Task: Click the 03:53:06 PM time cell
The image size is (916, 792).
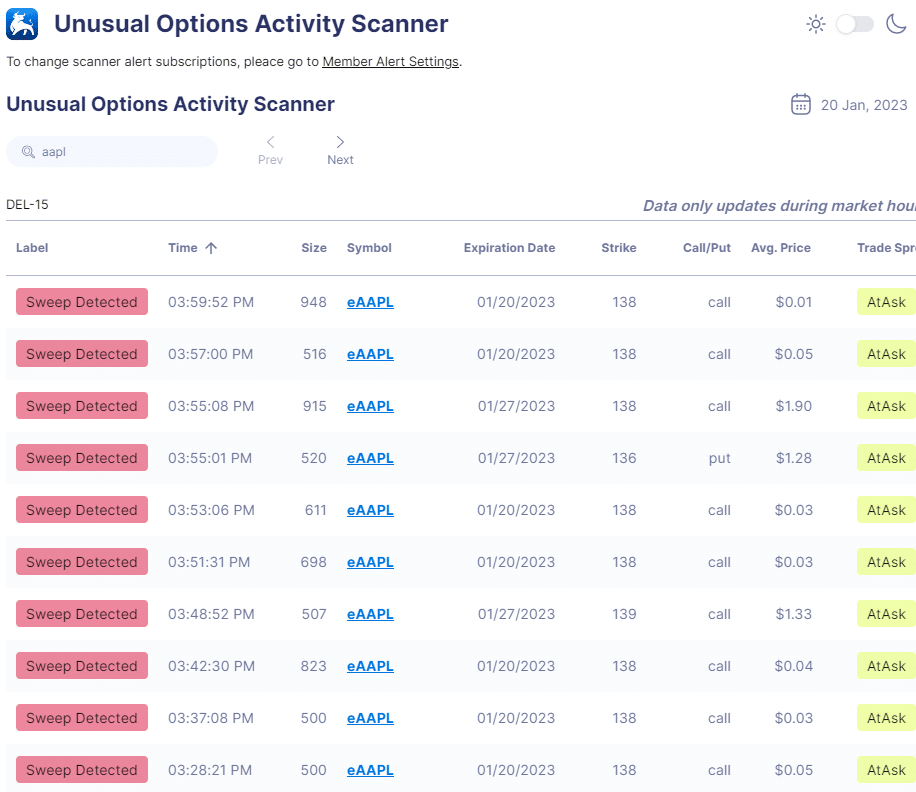Action: 211,510
